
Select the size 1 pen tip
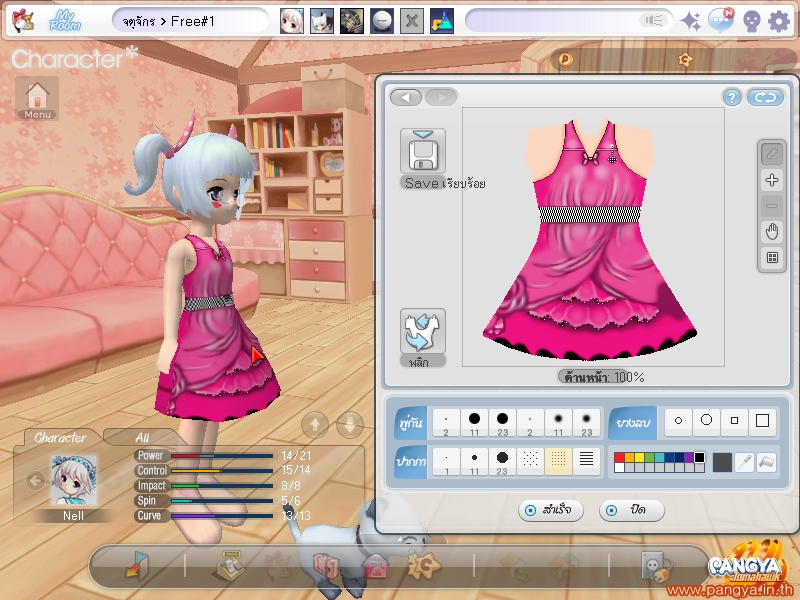(446, 462)
